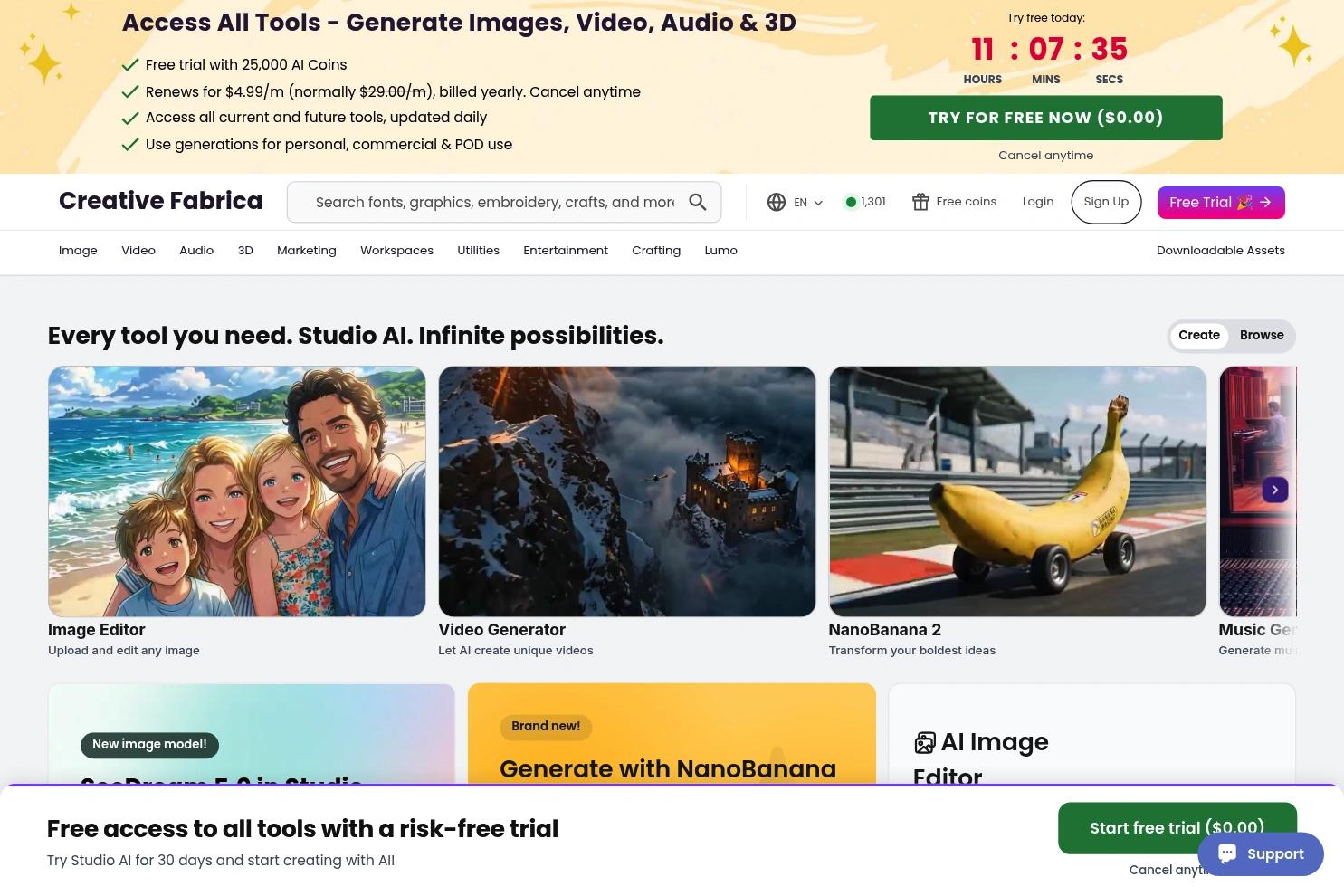
Task: Expand the EN language dropdown
Action: point(808,202)
